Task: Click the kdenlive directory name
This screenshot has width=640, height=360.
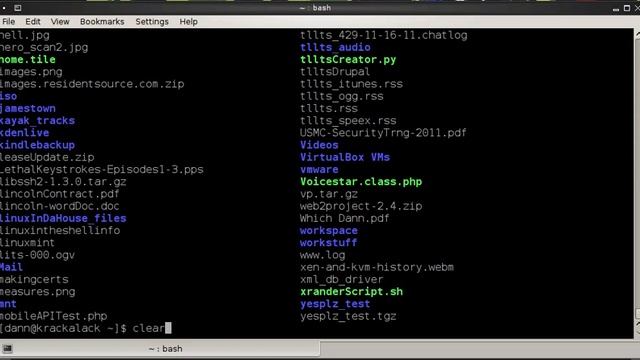Action: [x=24, y=133]
